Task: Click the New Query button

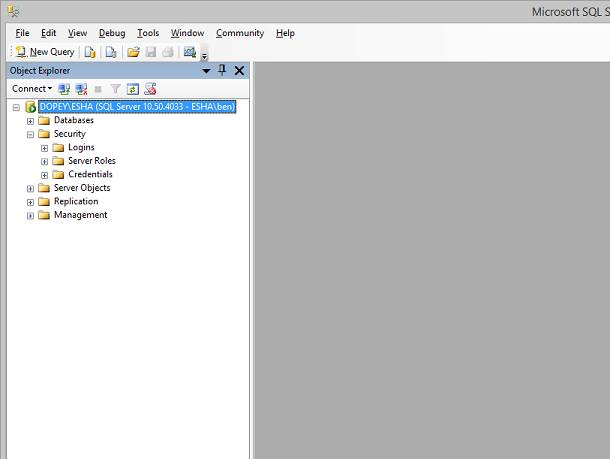Action: click(45, 52)
